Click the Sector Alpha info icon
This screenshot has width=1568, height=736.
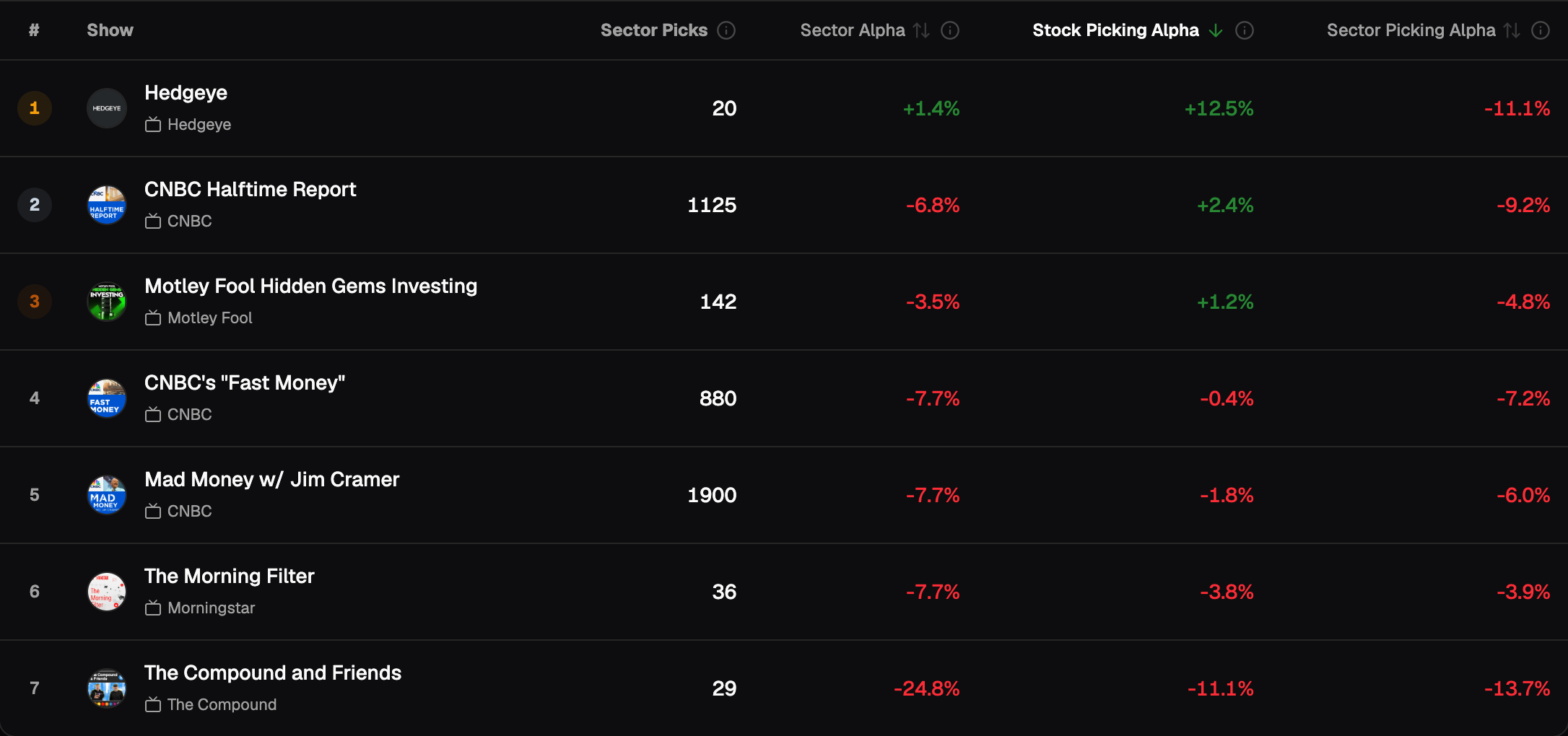(x=950, y=30)
